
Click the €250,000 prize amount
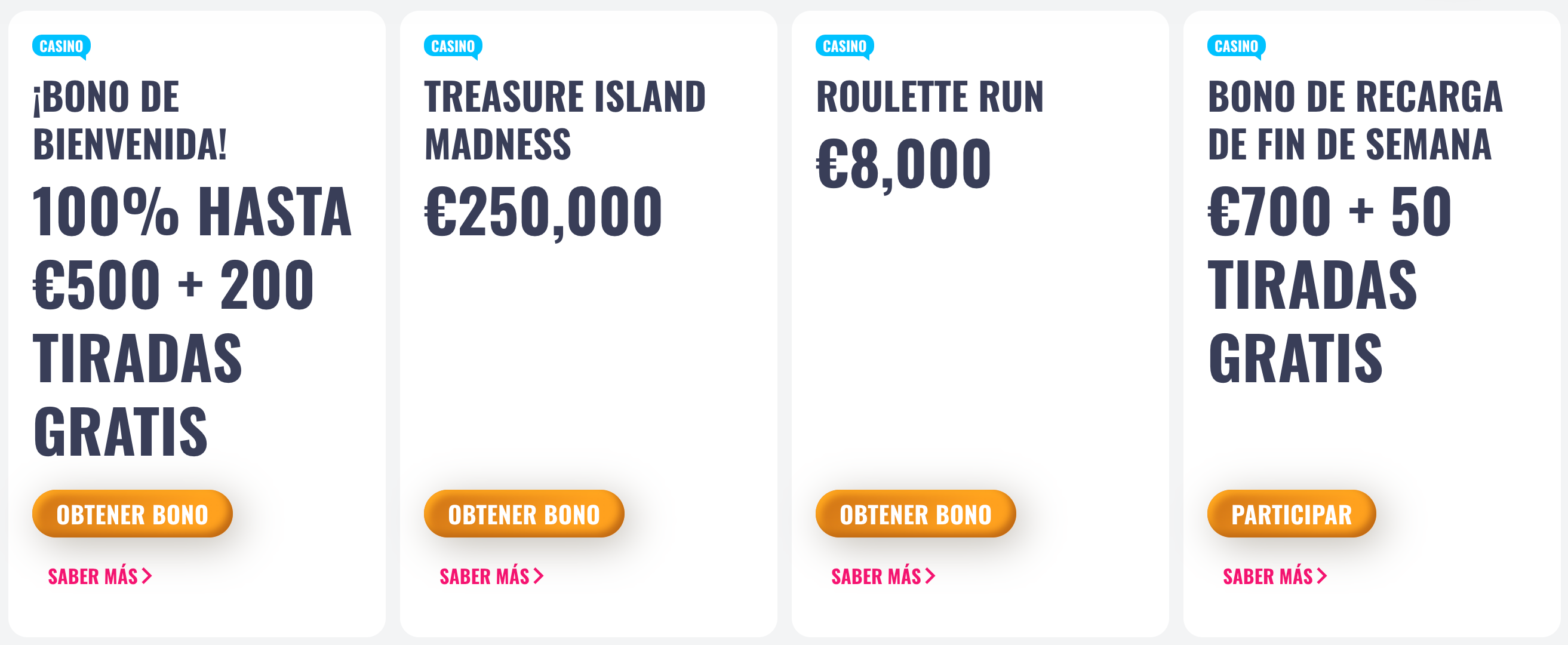coord(543,212)
